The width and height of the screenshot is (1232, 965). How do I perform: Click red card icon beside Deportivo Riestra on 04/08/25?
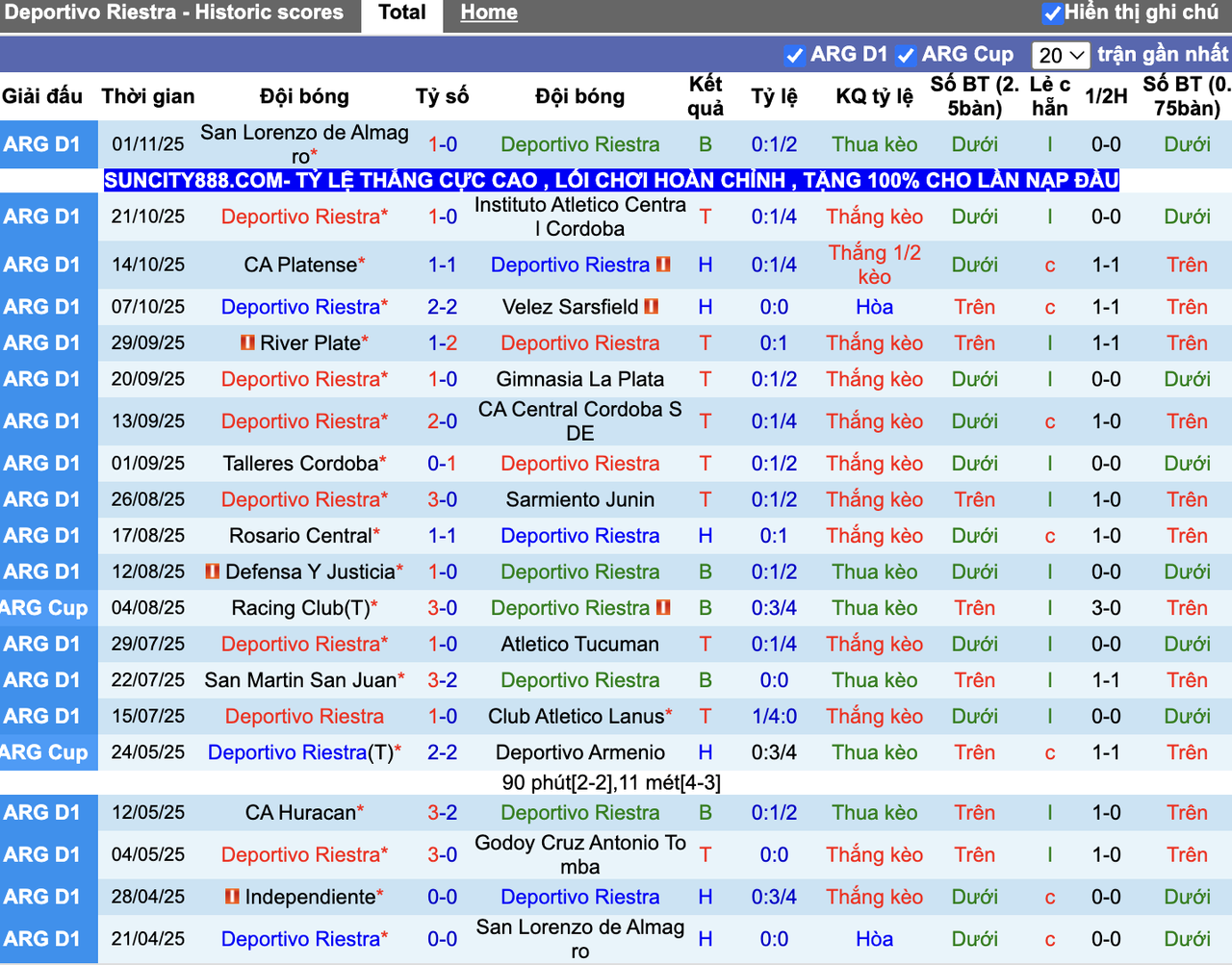click(x=663, y=608)
